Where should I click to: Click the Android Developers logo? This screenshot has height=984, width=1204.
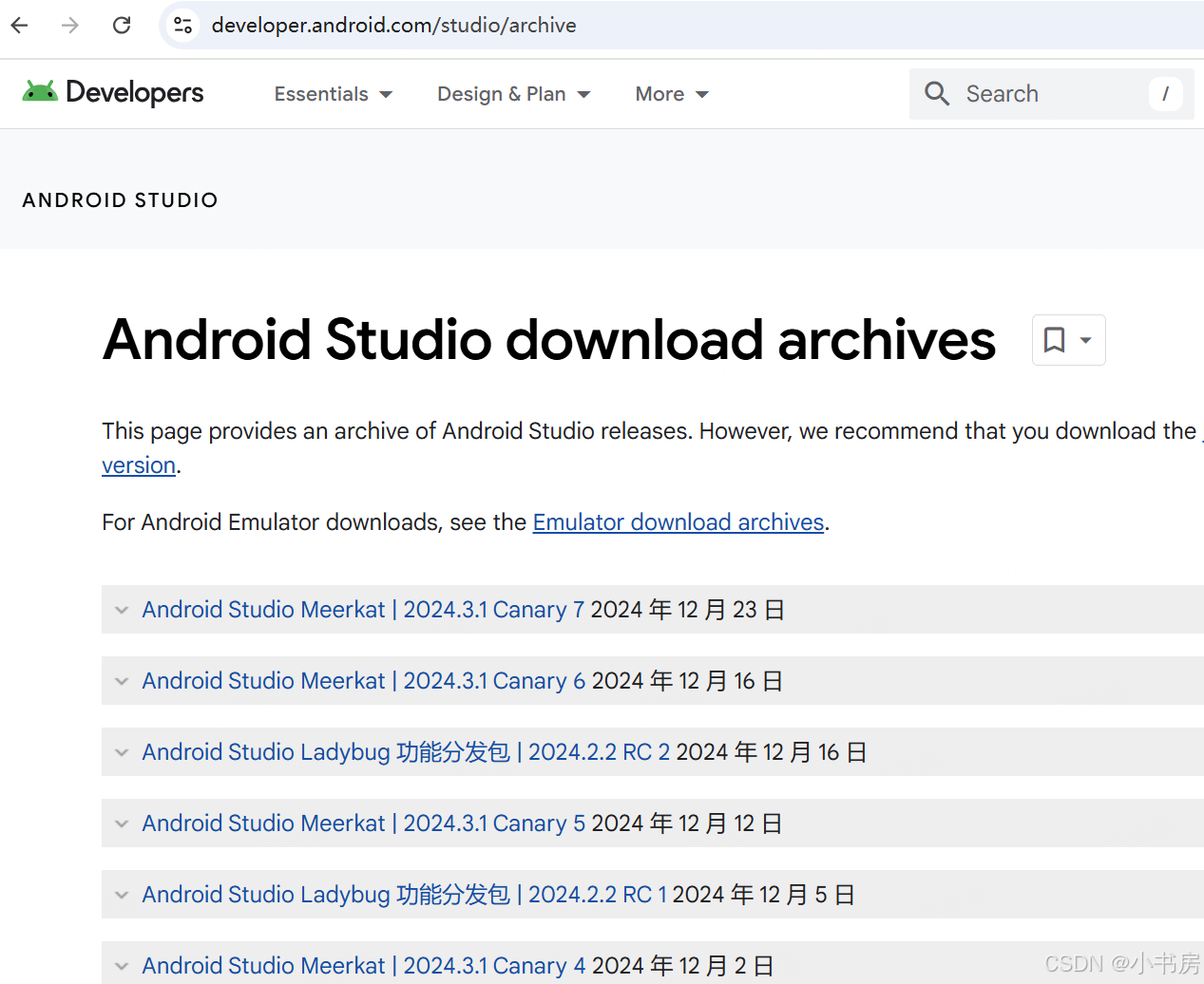(x=113, y=93)
